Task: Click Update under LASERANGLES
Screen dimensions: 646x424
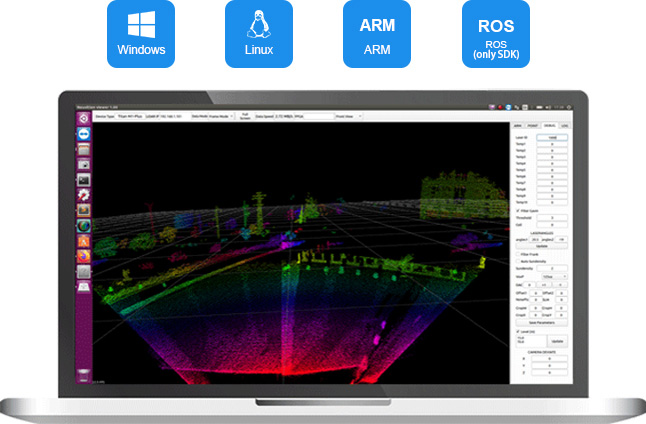Action: [541, 246]
